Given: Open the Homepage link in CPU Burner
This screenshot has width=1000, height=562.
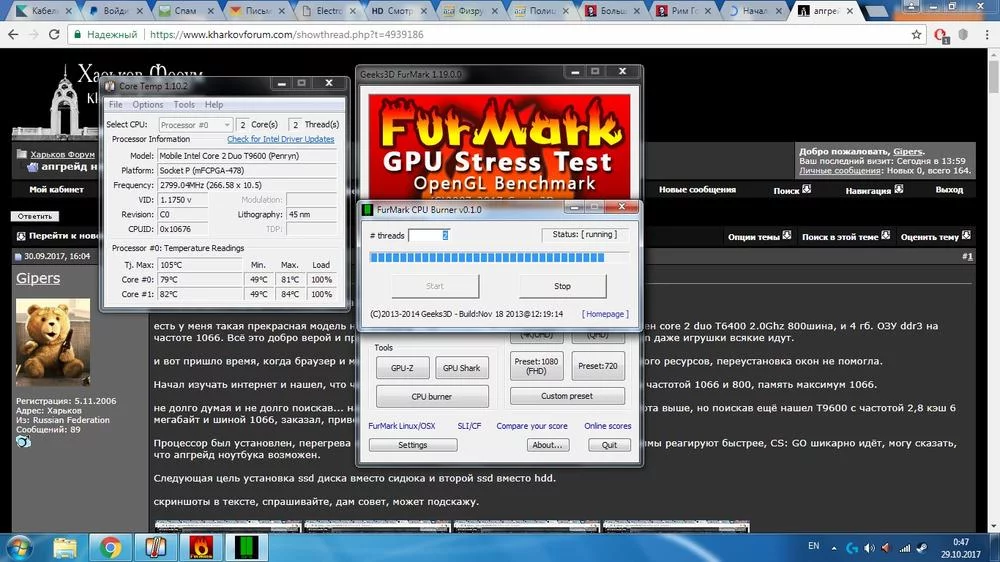Looking at the screenshot, I should tap(605, 314).
